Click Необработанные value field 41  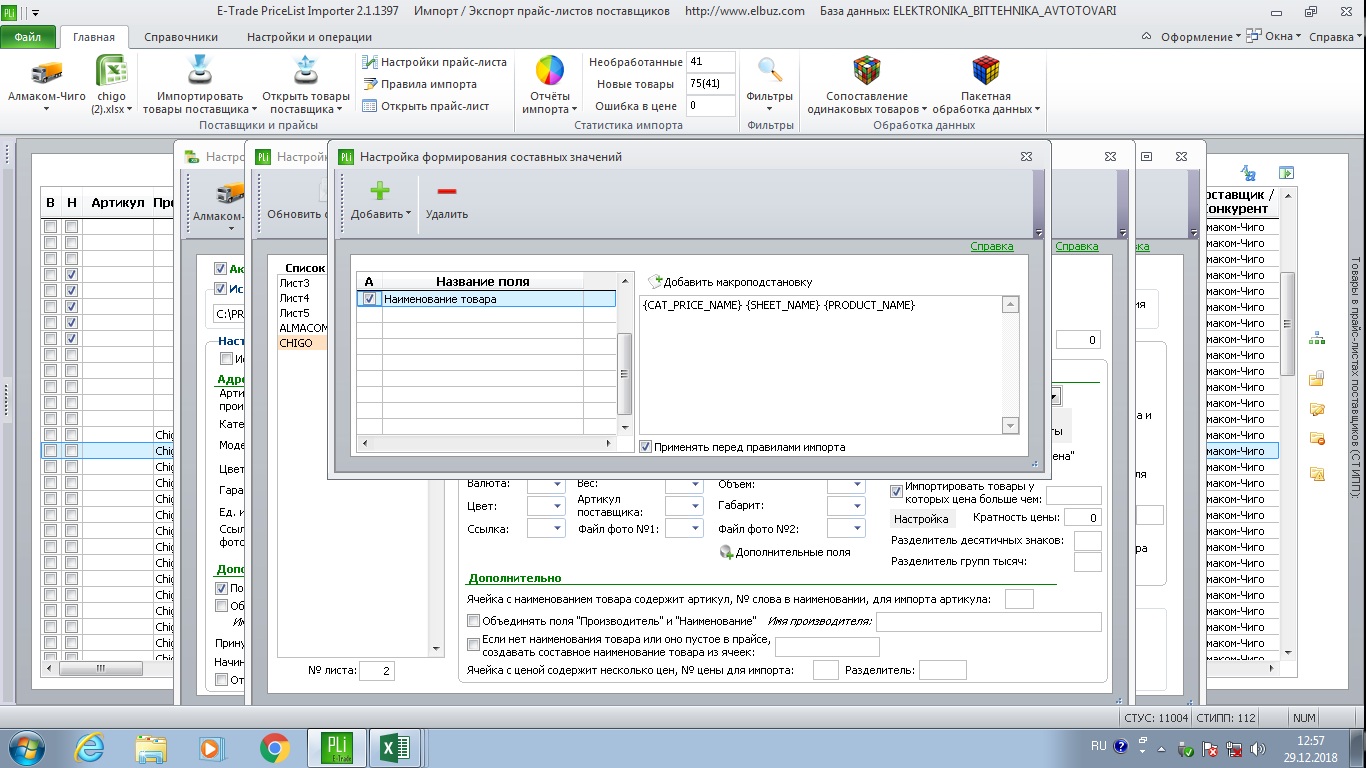[x=711, y=62]
